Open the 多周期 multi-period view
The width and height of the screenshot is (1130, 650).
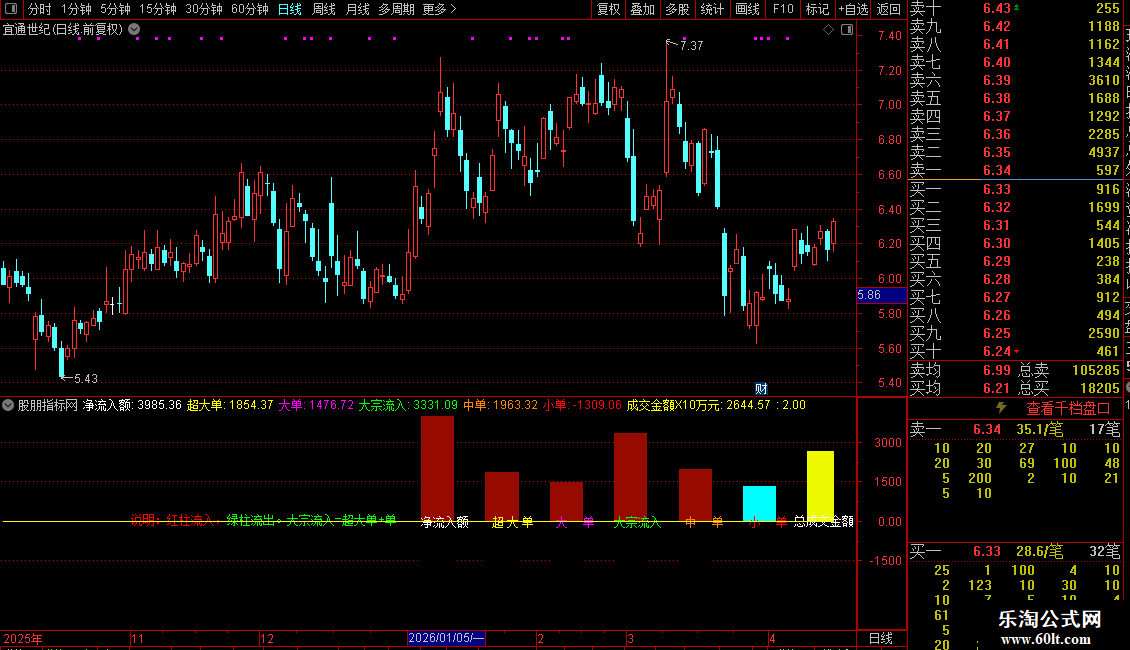point(396,9)
